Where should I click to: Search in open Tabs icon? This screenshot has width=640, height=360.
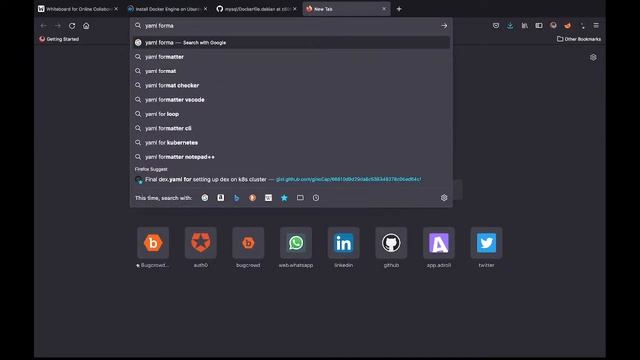[300, 198]
